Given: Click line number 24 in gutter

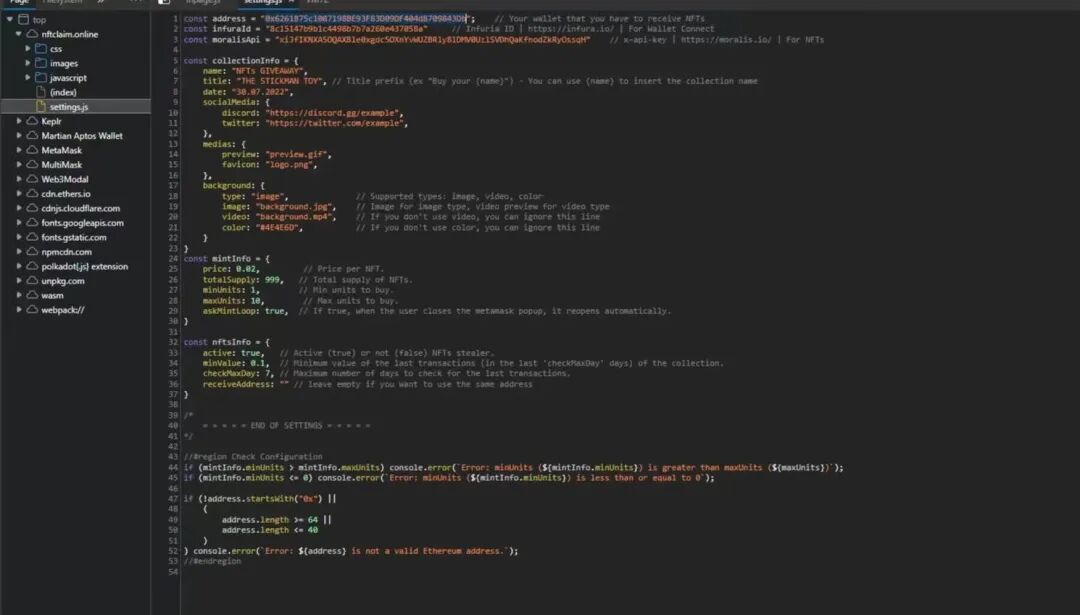Looking at the screenshot, I should click(x=173, y=259).
